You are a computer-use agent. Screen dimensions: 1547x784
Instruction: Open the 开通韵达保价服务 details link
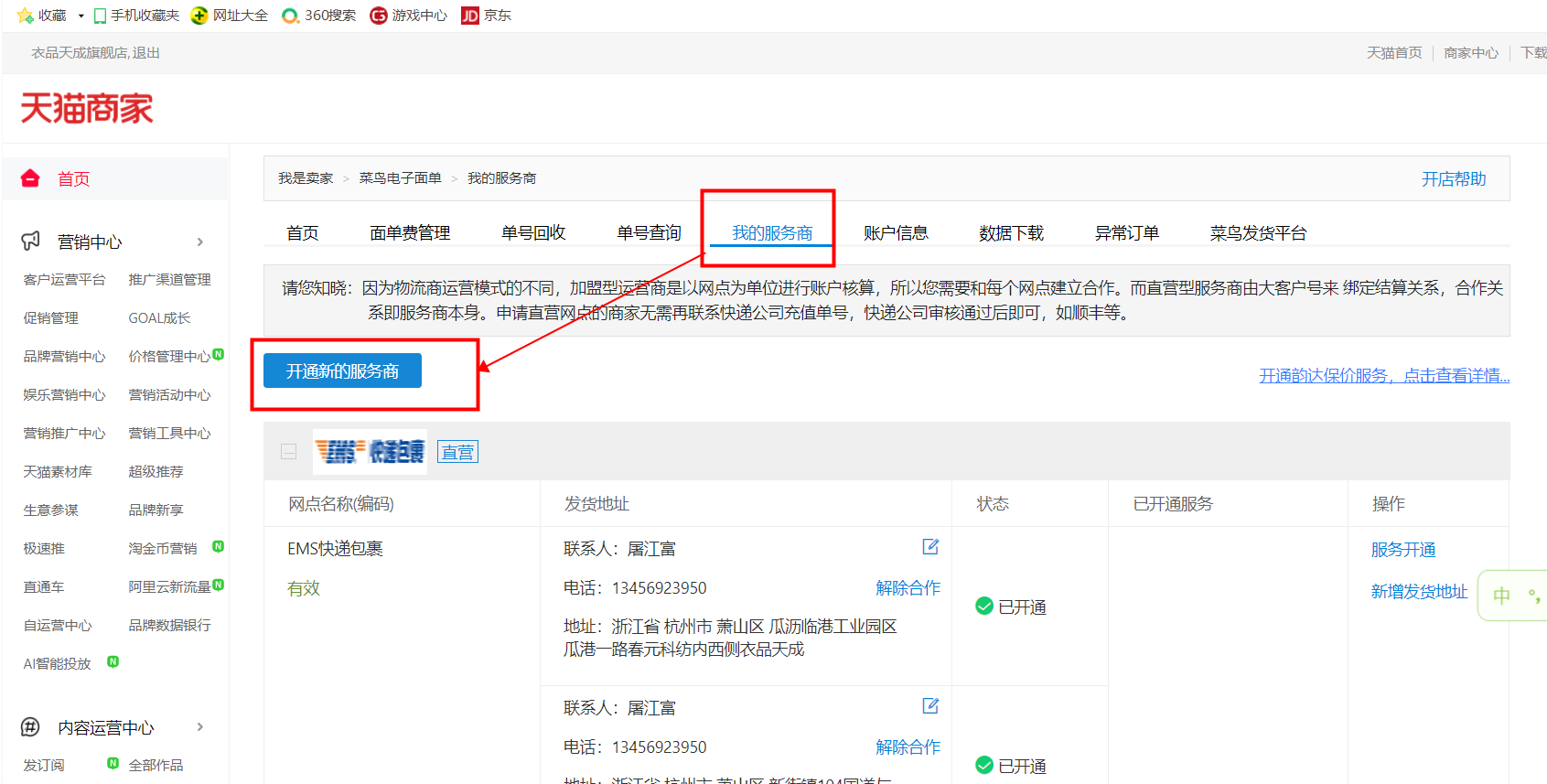coord(1383,376)
